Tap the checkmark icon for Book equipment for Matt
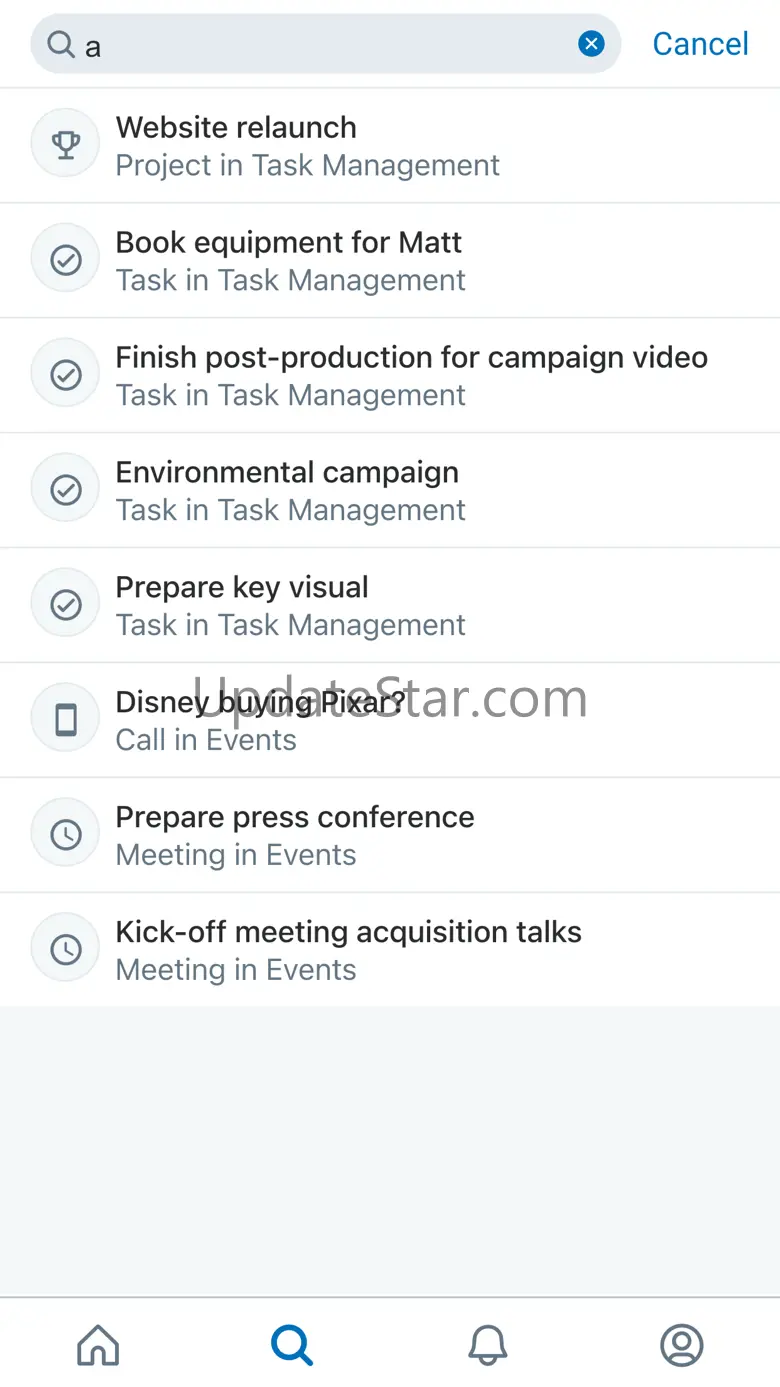 click(66, 260)
